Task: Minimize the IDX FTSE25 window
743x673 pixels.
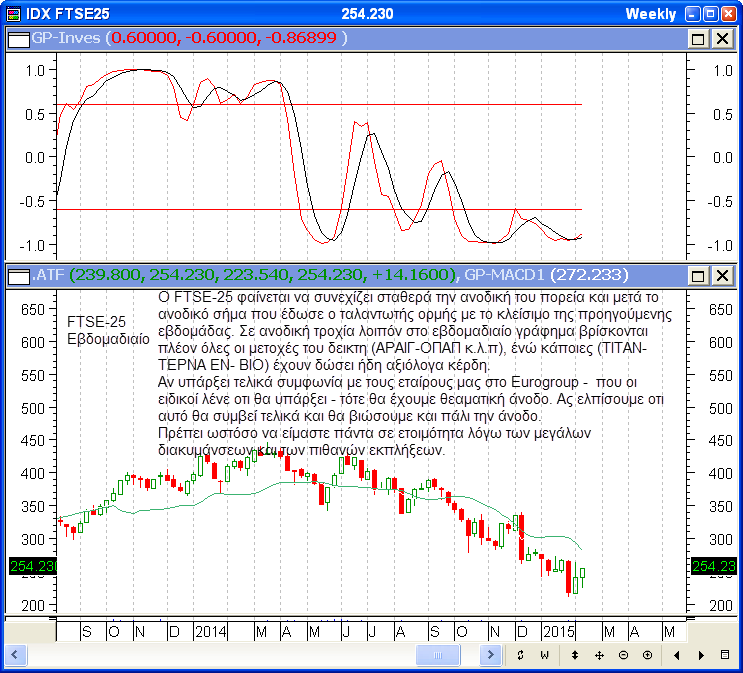Action: (692, 14)
